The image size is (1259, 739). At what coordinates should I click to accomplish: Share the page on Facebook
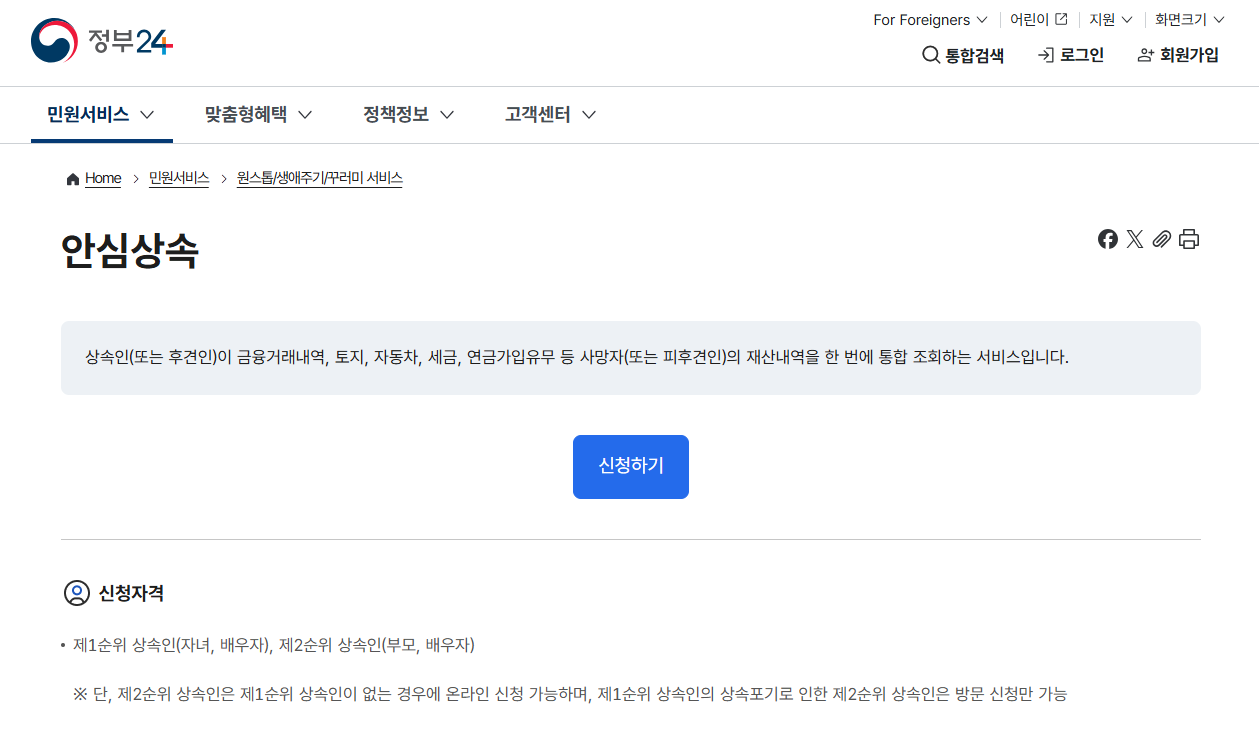tap(1107, 239)
